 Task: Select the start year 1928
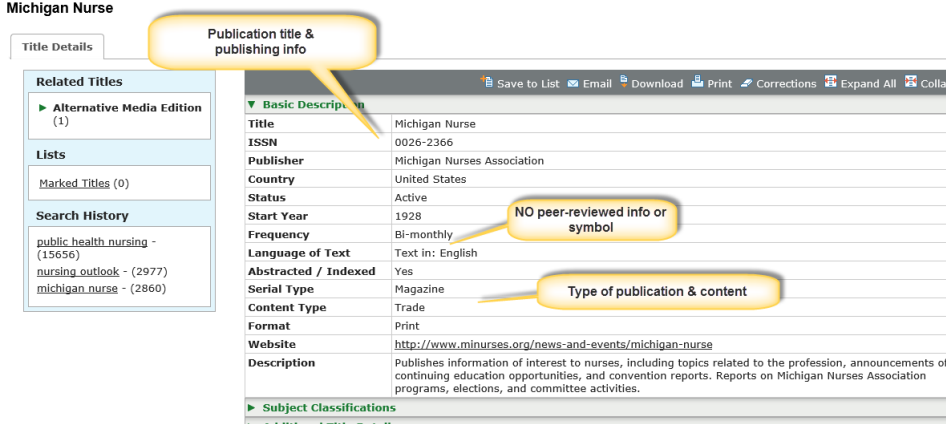408,216
